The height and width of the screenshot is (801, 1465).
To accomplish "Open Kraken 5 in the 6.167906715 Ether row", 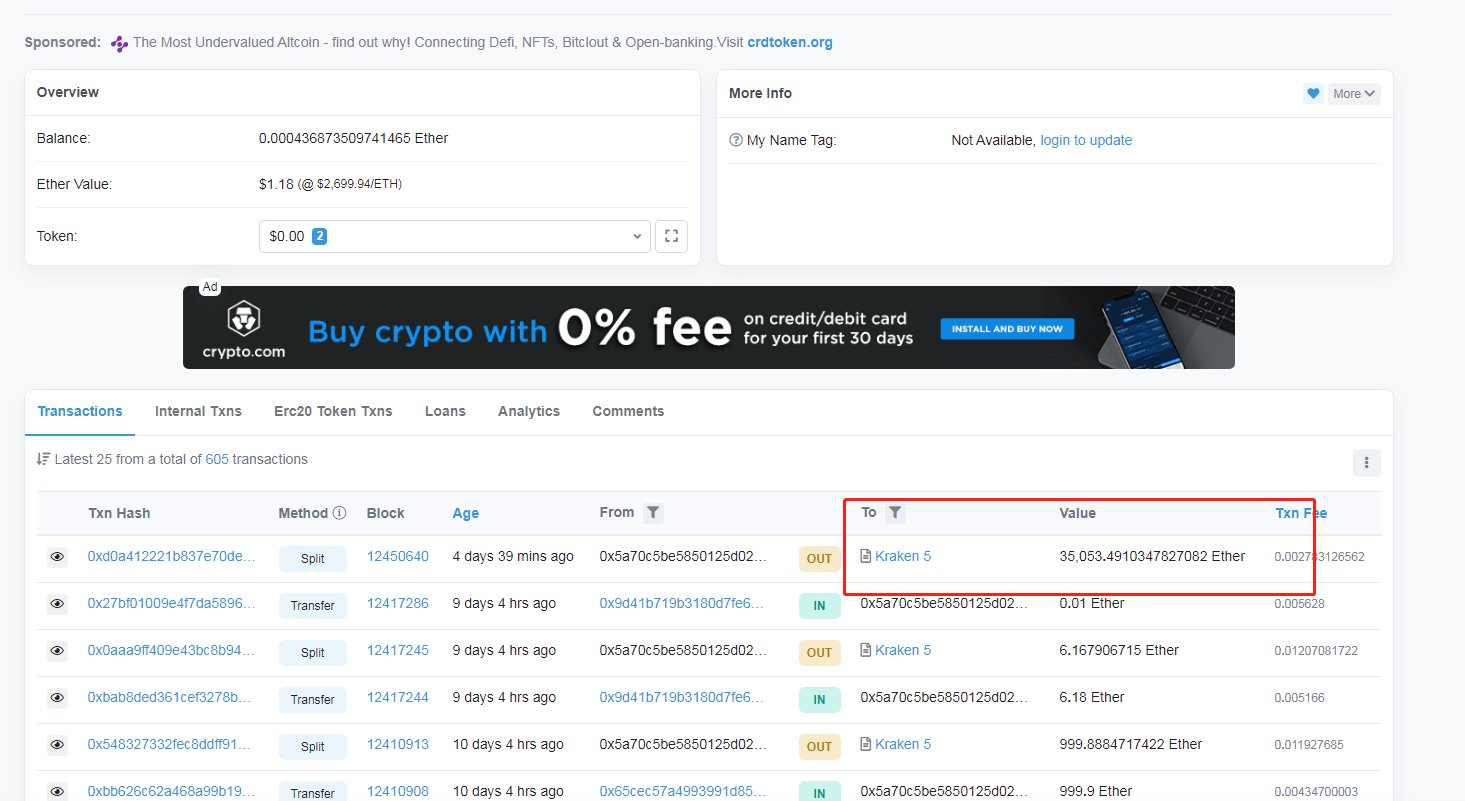I will pos(903,650).
